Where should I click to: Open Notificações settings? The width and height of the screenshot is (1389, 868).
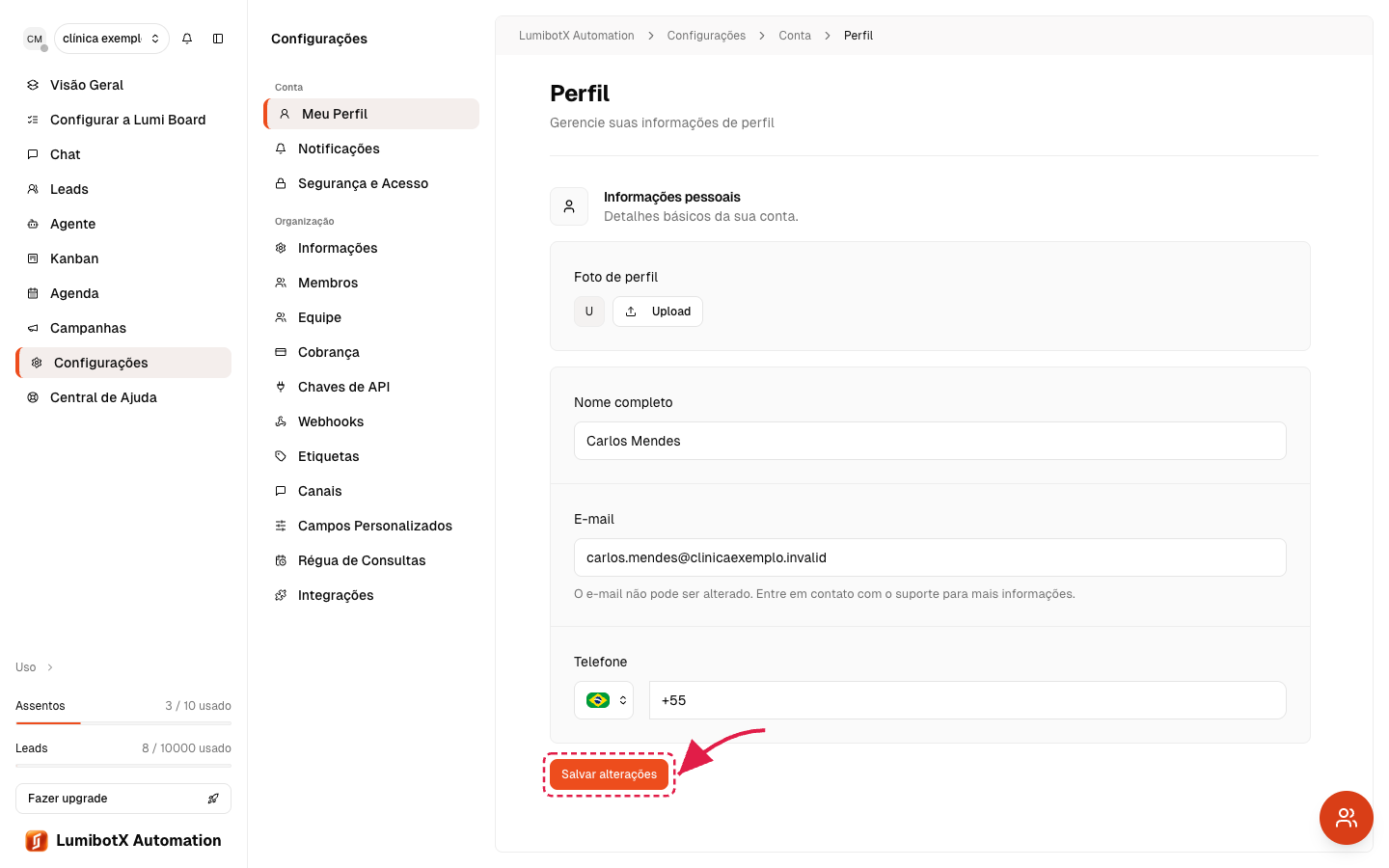pyautogui.click(x=371, y=149)
